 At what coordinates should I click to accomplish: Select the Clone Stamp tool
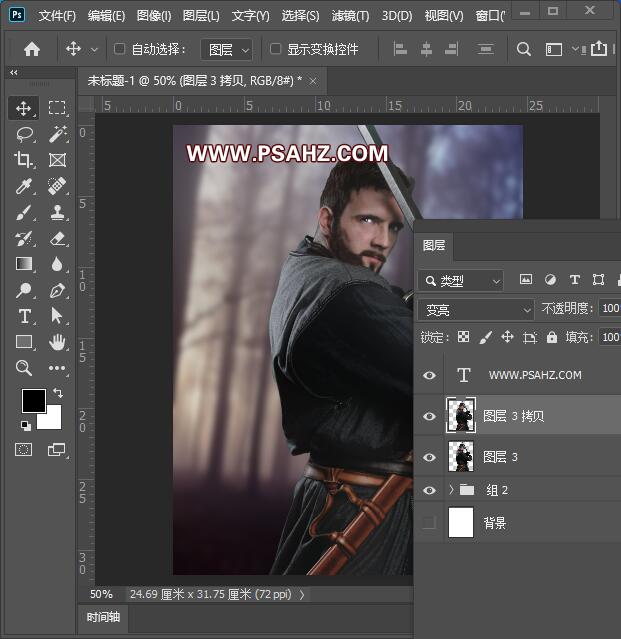pos(57,212)
